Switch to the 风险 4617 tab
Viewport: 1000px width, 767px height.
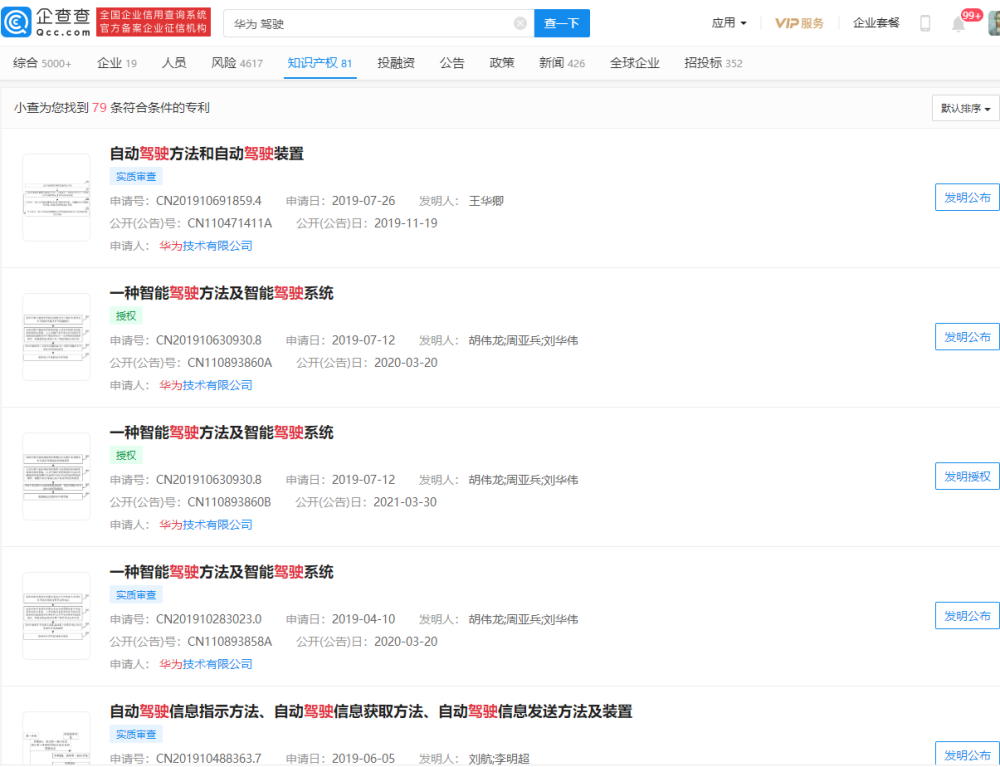click(x=237, y=63)
